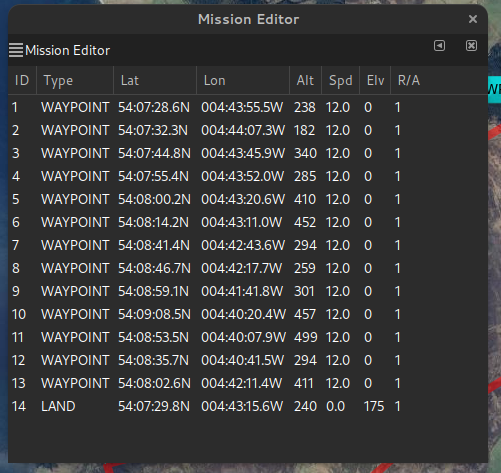Click altitude value 340 in row 3
Screen dimensions: 501x473
(305, 153)
